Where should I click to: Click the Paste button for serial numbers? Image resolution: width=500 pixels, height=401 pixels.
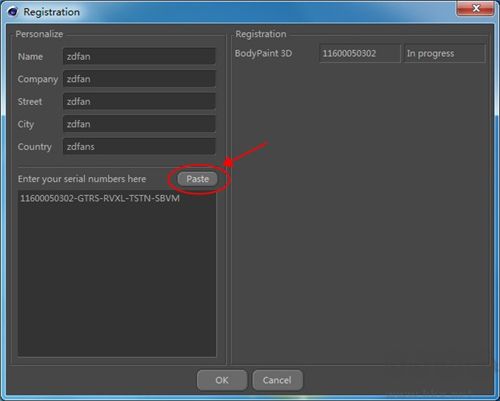click(x=197, y=179)
